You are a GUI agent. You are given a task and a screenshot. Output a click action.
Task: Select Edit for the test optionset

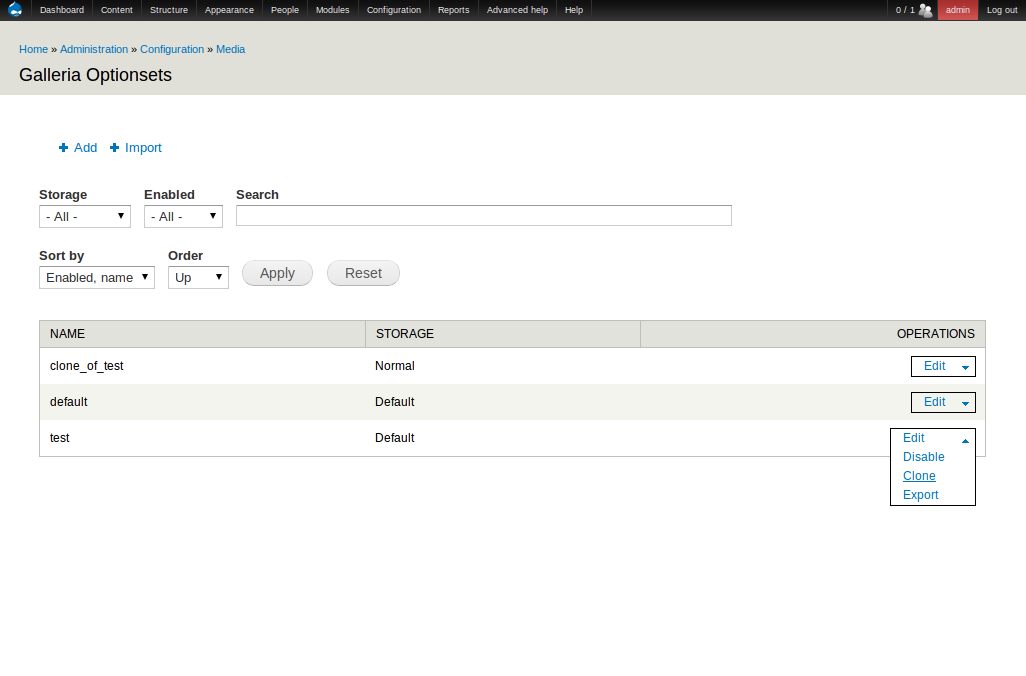click(913, 438)
